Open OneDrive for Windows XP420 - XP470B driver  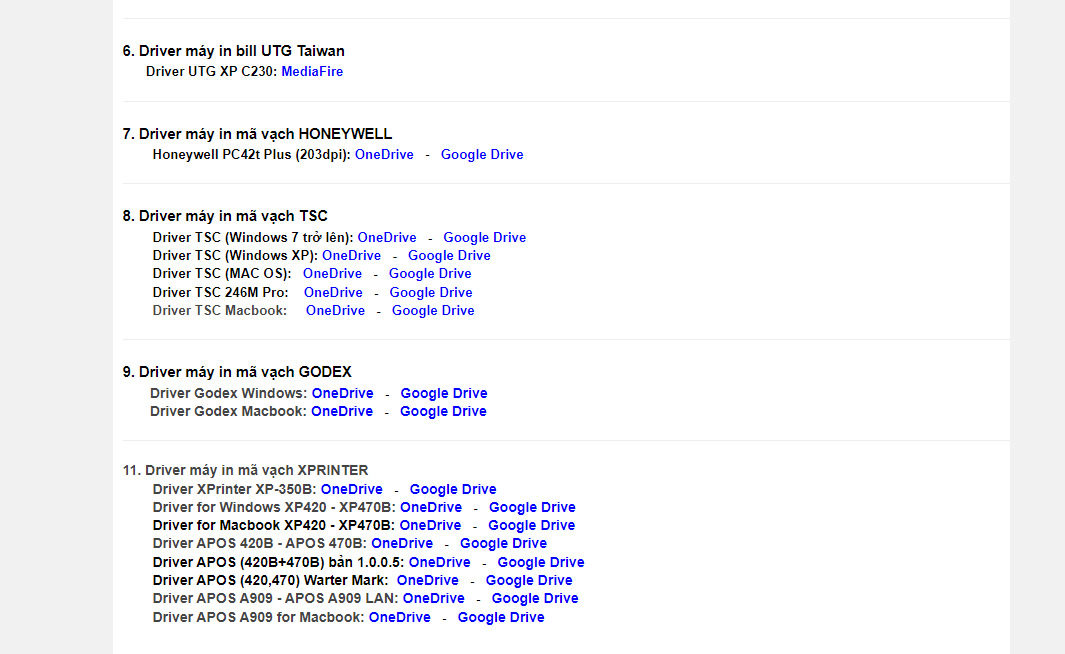point(431,507)
